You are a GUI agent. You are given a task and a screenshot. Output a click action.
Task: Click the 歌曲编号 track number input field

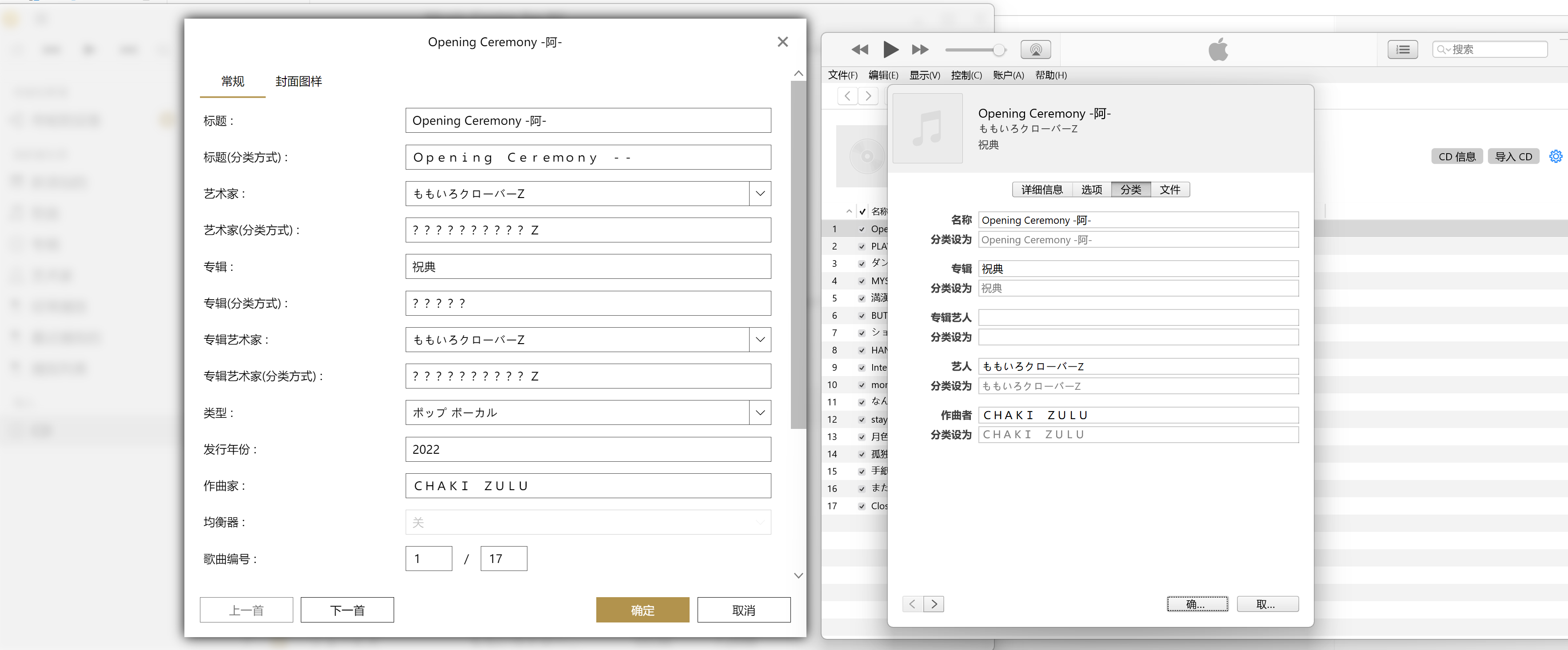coord(427,558)
